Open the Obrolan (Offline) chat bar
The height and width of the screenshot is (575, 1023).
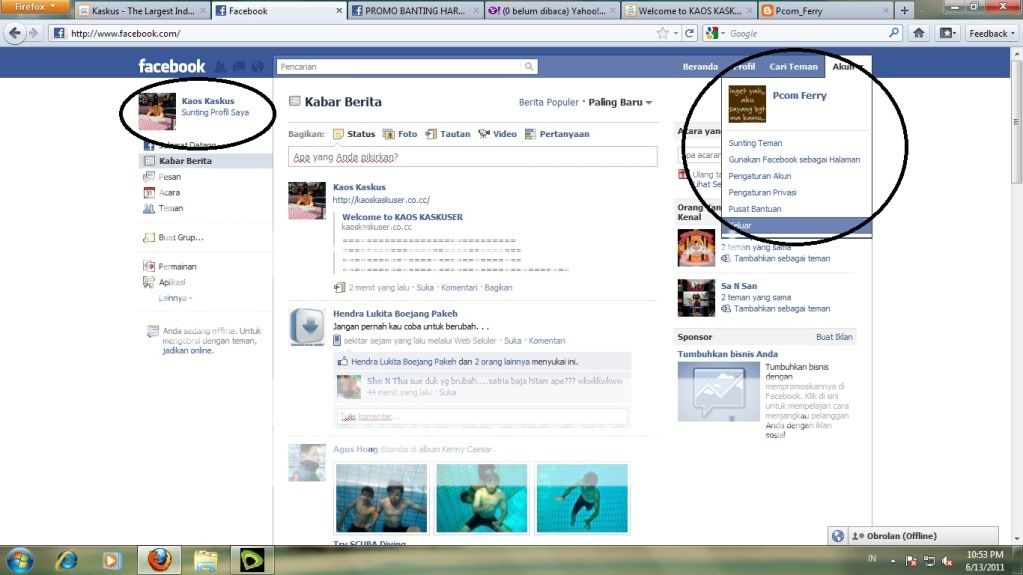pyautogui.click(x=922, y=536)
